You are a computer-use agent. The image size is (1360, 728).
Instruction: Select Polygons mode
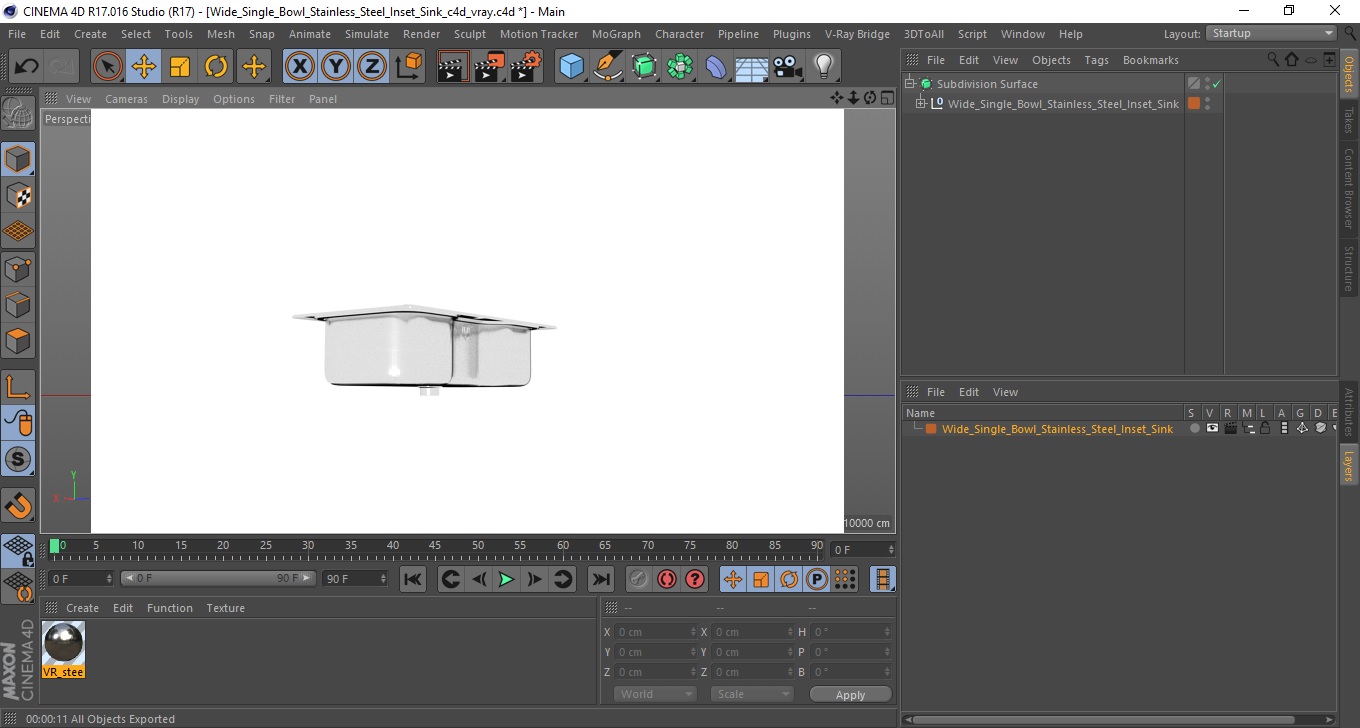coord(18,340)
